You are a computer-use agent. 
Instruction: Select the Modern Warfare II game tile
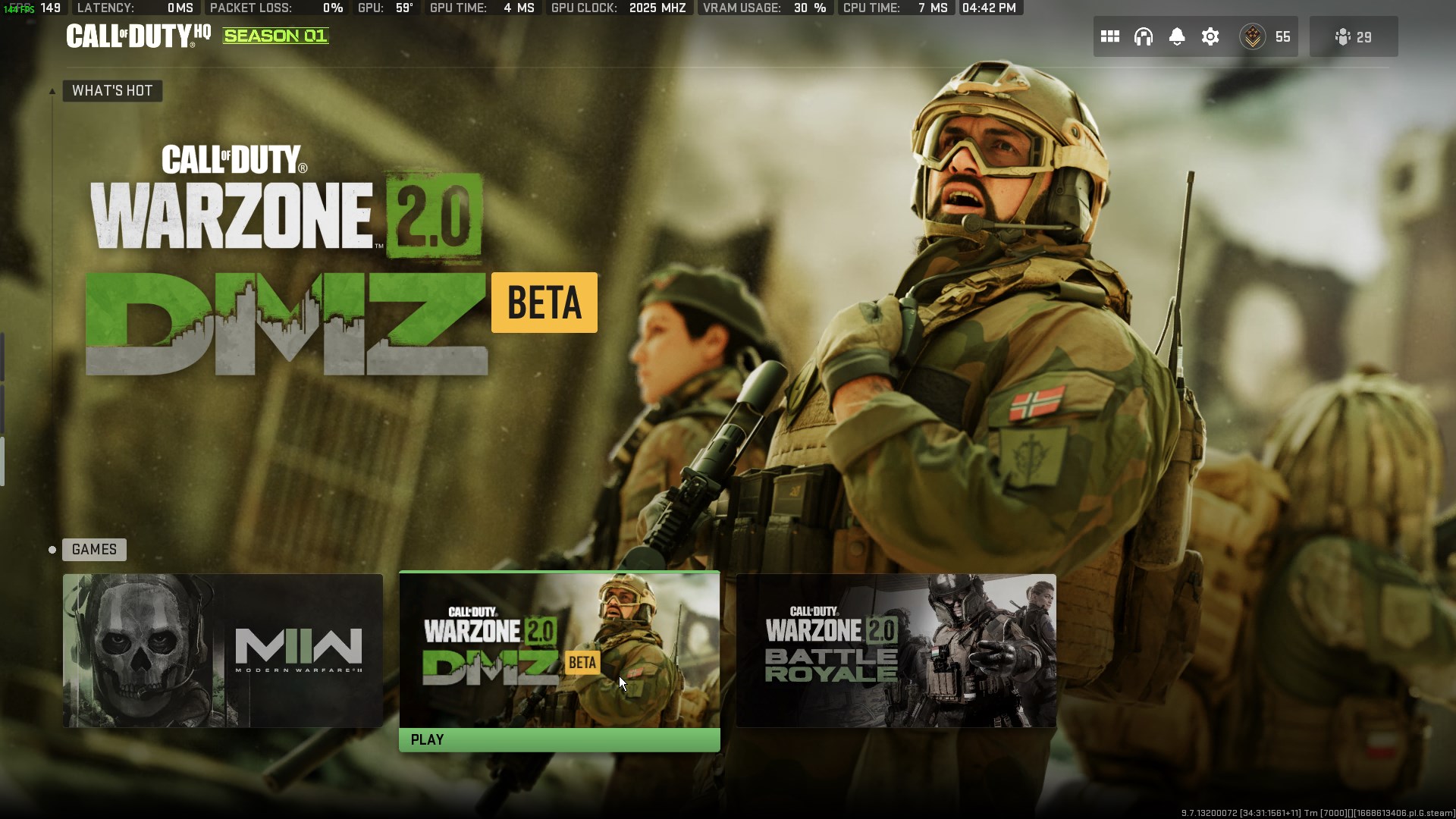[x=223, y=651]
